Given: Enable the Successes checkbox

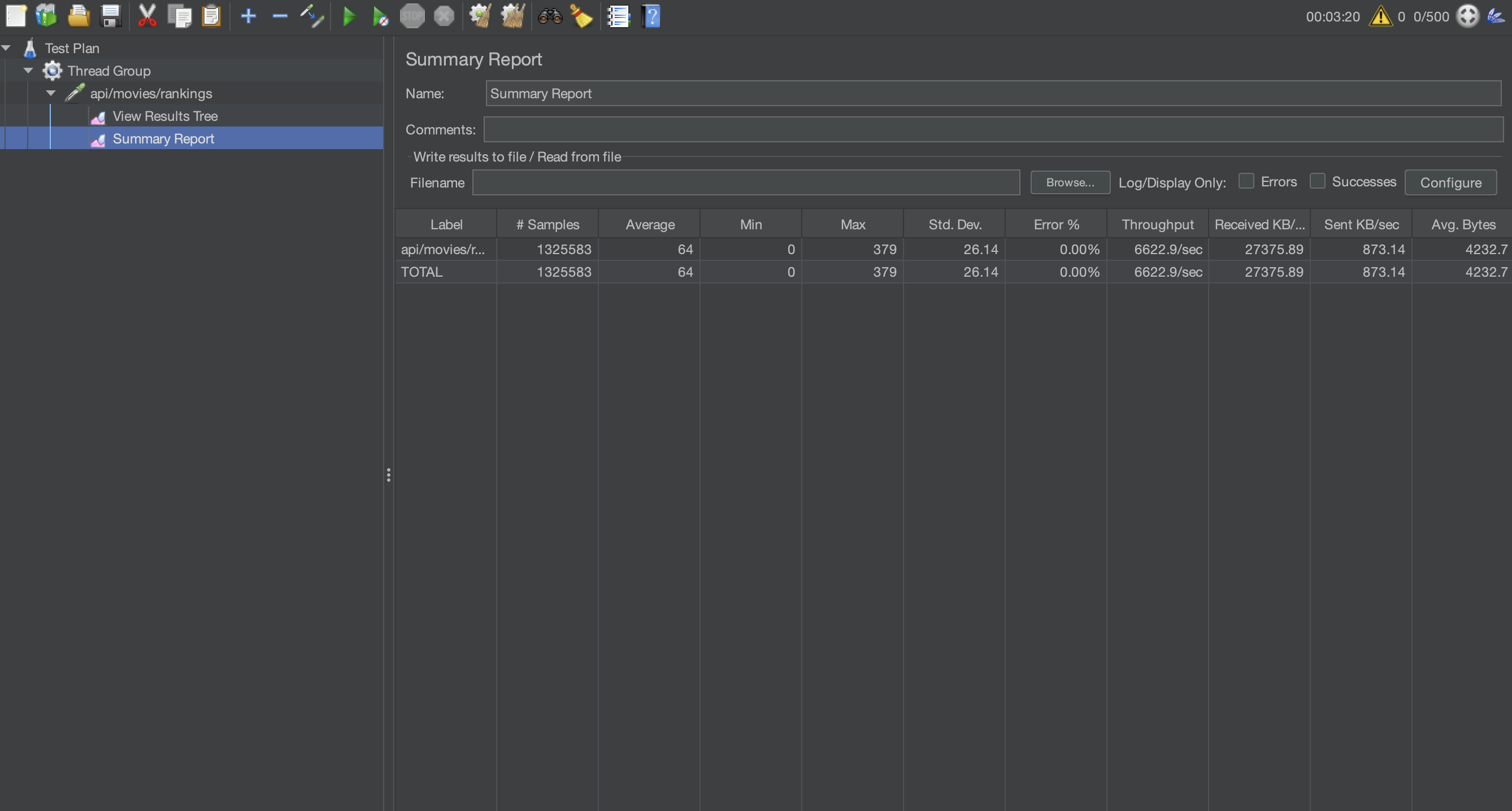Looking at the screenshot, I should [x=1317, y=181].
